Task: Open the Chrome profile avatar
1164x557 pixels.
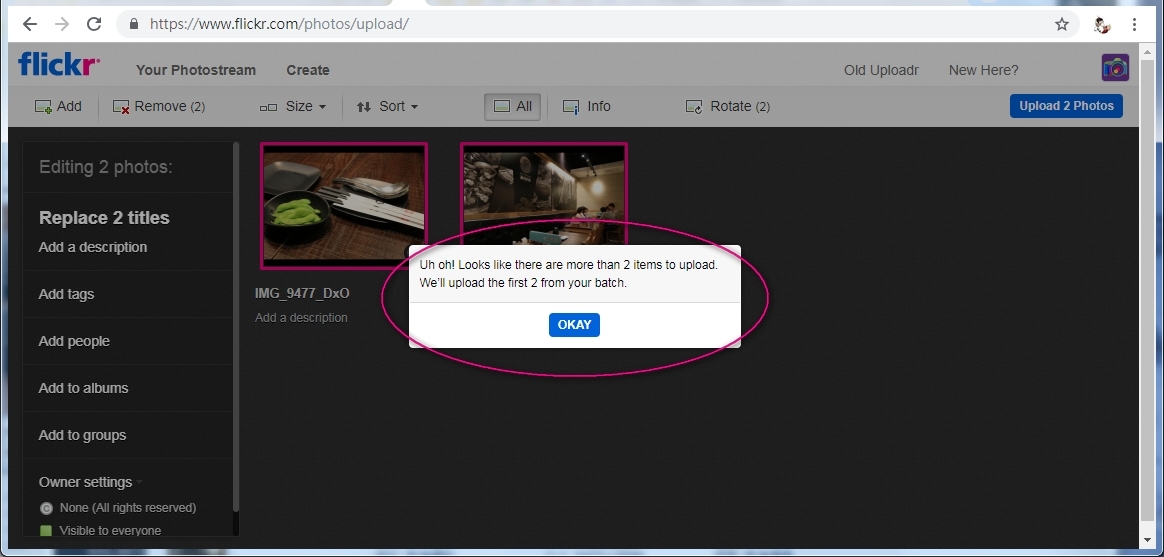Action: click(x=1102, y=25)
